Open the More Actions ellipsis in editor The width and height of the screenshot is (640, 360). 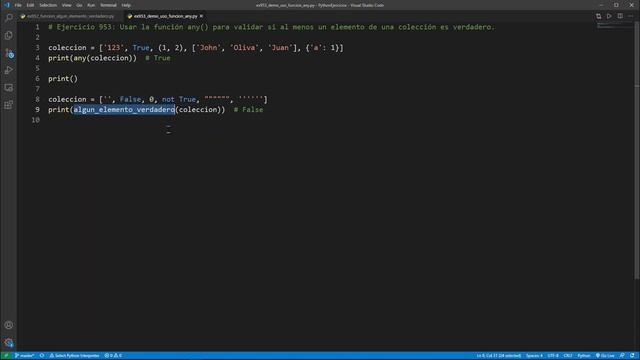tap(631, 16)
